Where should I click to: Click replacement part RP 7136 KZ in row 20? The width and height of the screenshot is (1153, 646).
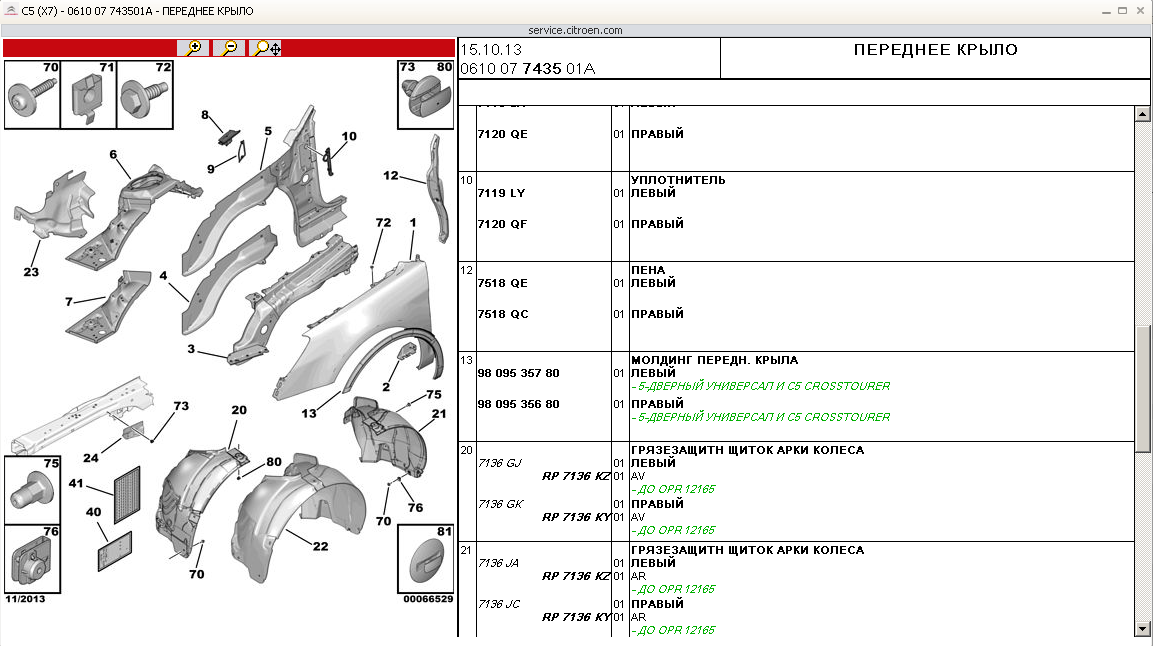(576, 476)
